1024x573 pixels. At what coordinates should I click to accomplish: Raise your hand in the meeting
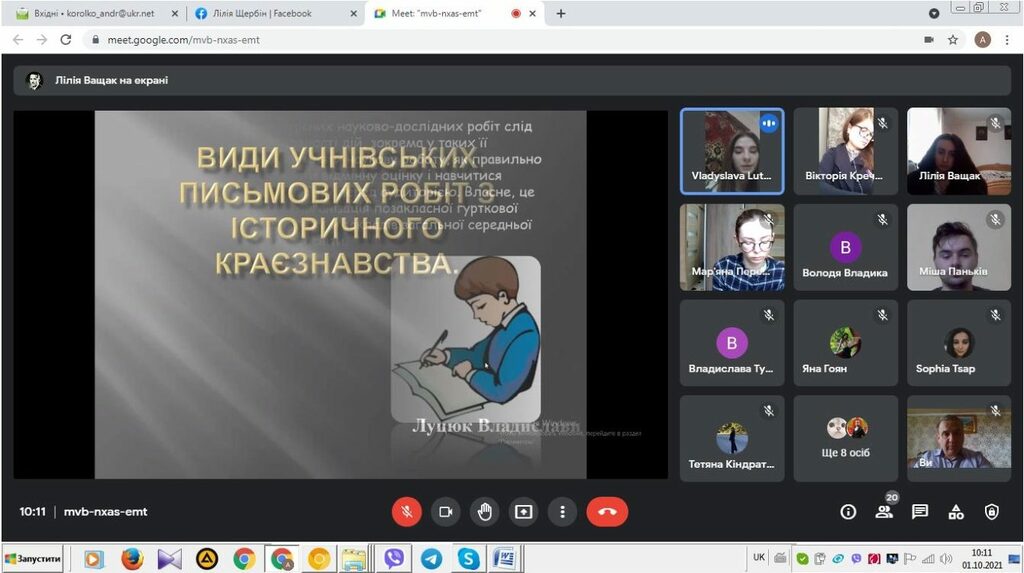(x=485, y=511)
